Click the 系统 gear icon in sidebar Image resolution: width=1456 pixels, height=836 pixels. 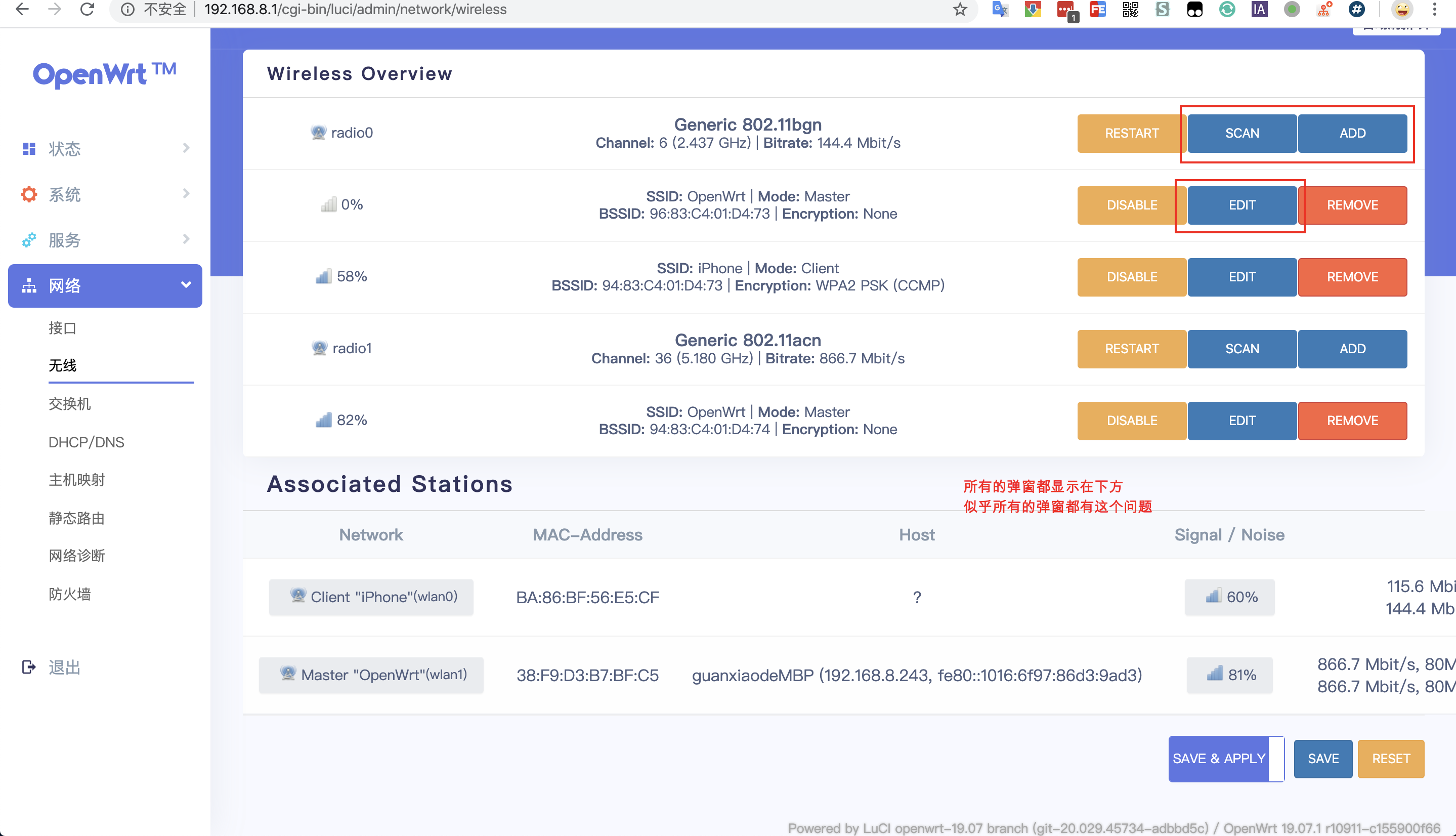coord(29,194)
